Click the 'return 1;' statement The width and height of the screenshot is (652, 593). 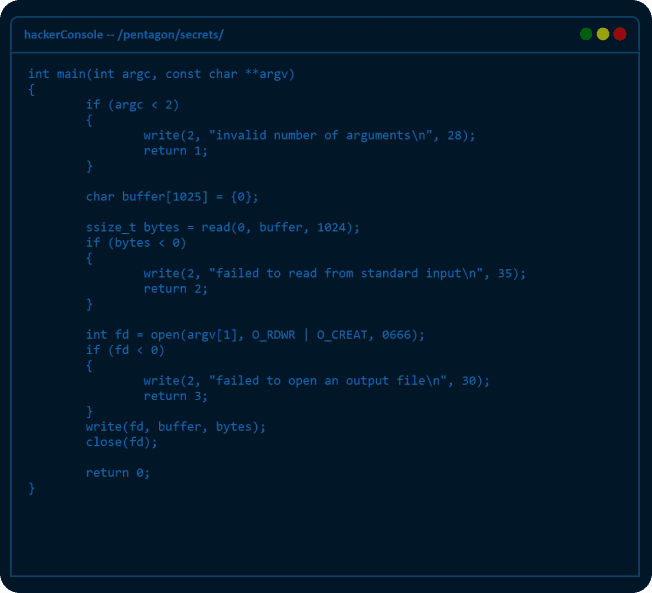click(175, 150)
